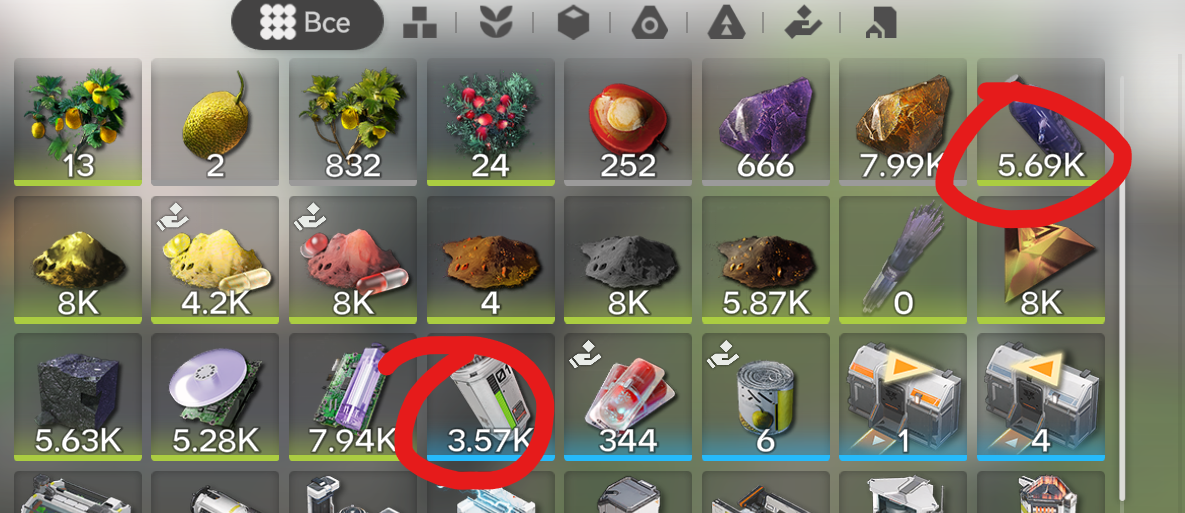
Task: Choose the triangle category filter icon
Action: click(x=726, y=23)
